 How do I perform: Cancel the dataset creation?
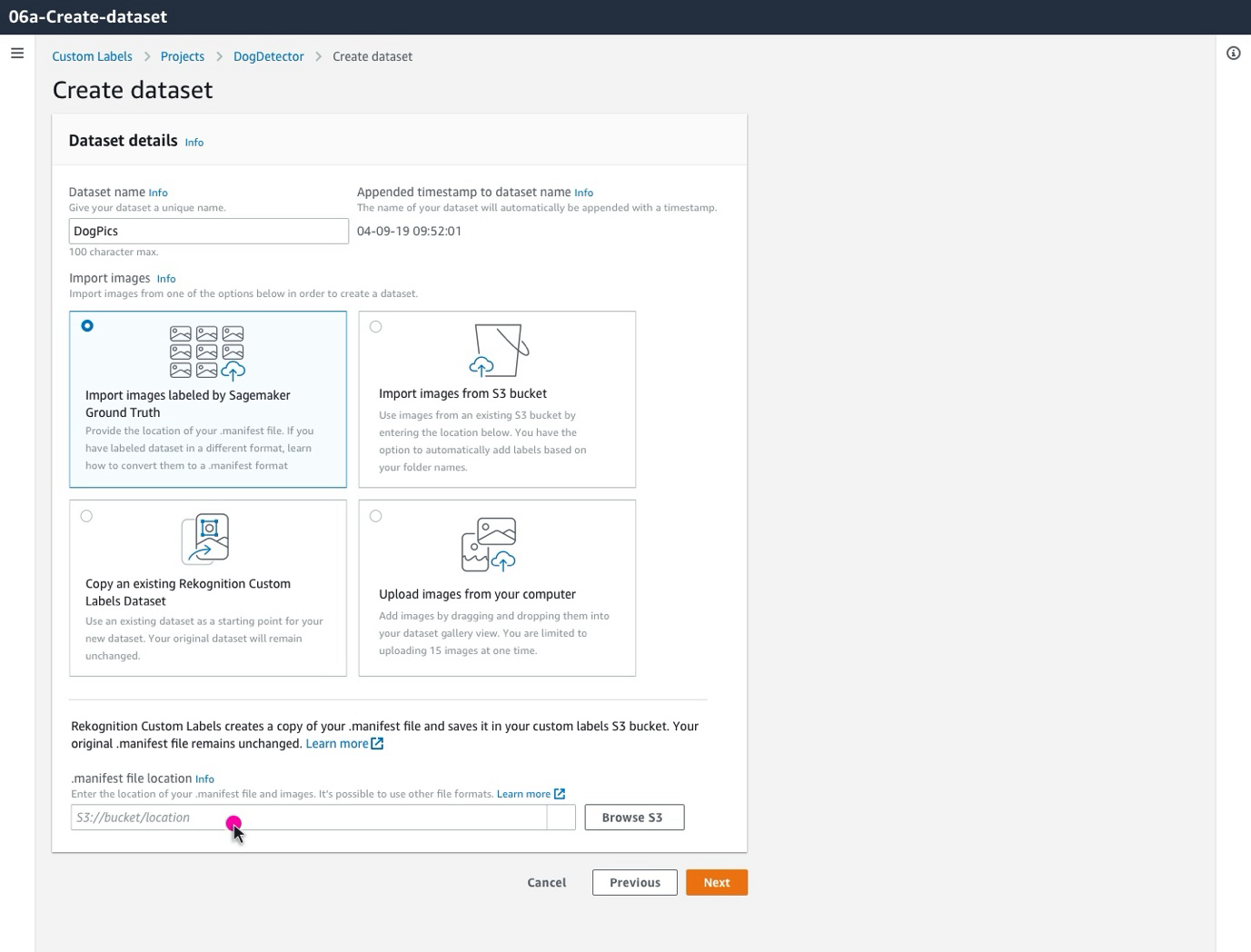pos(546,882)
